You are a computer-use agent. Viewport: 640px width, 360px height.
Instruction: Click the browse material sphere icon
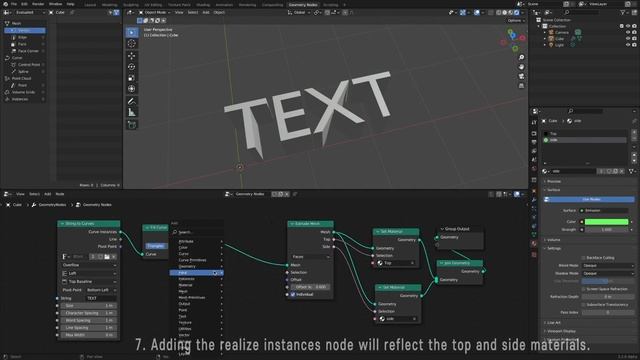(546, 171)
